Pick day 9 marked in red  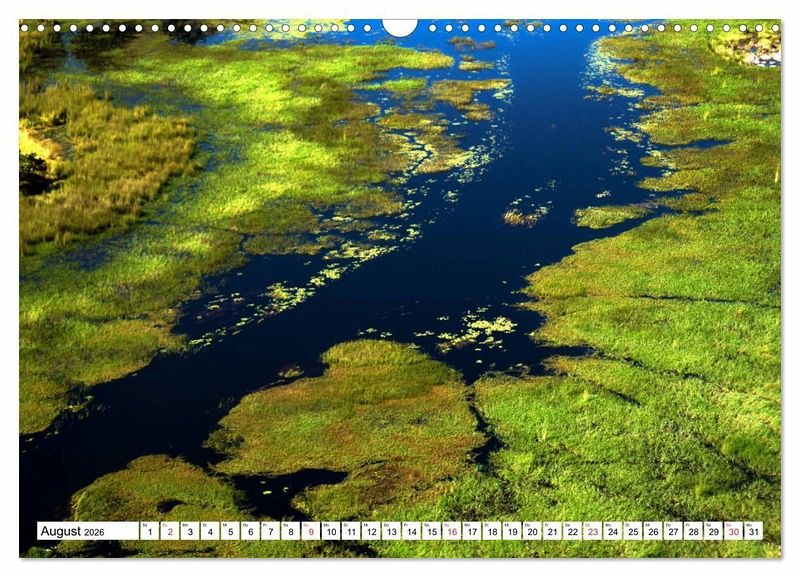[x=310, y=532]
